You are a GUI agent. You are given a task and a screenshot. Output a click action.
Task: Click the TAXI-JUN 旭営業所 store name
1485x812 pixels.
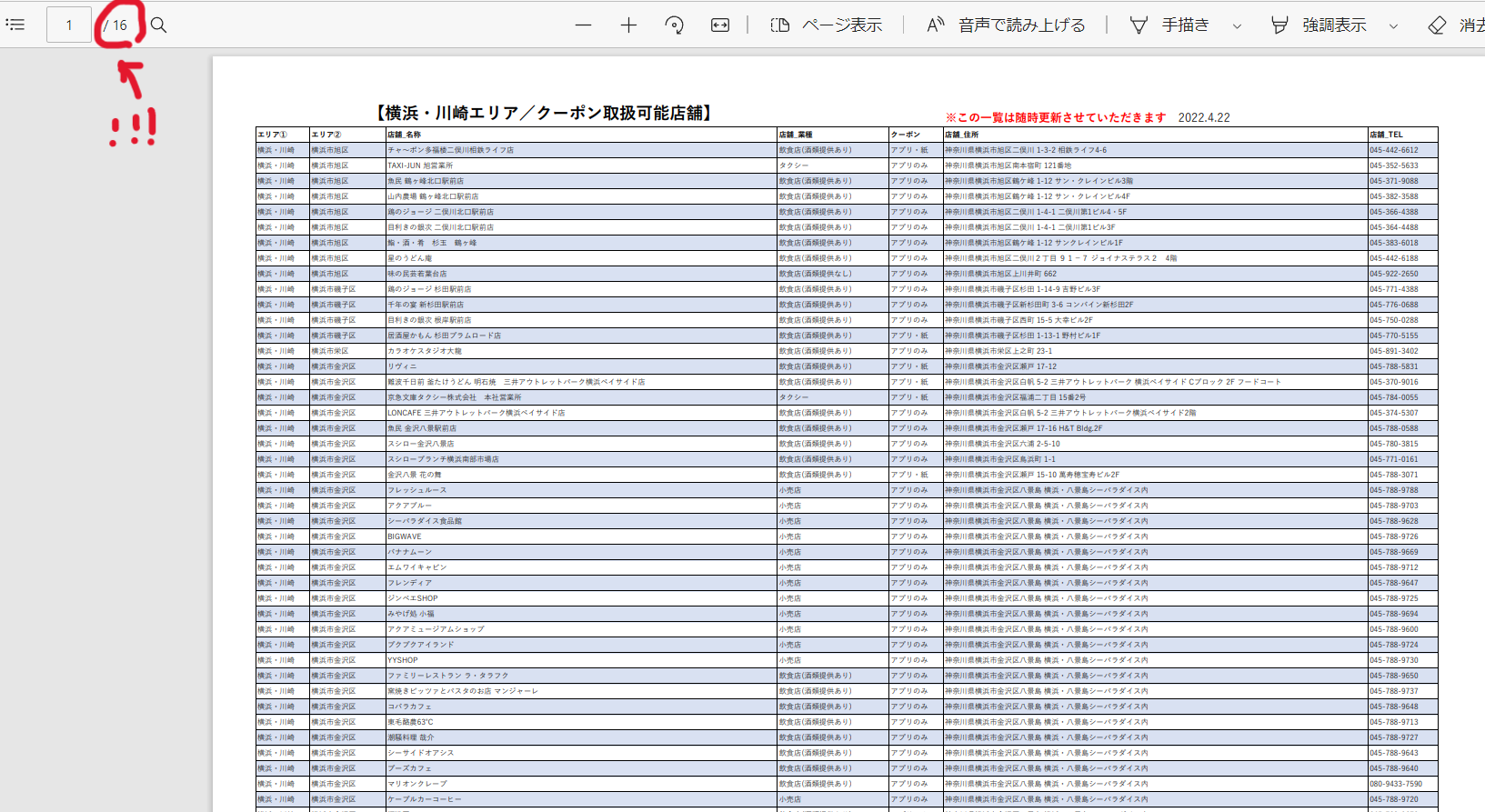point(420,165)
